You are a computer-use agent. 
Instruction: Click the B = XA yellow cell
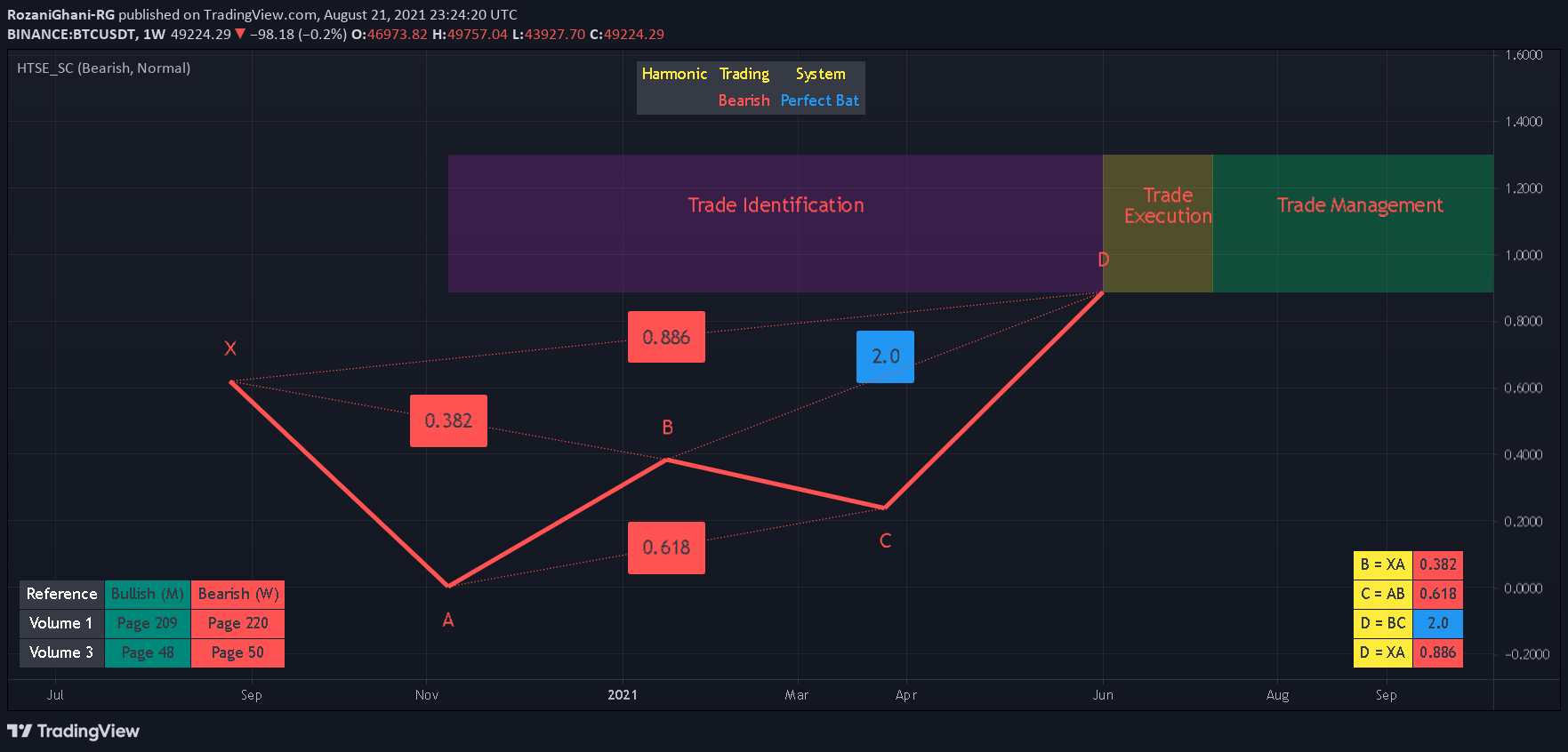click(x=1383, y=564)
